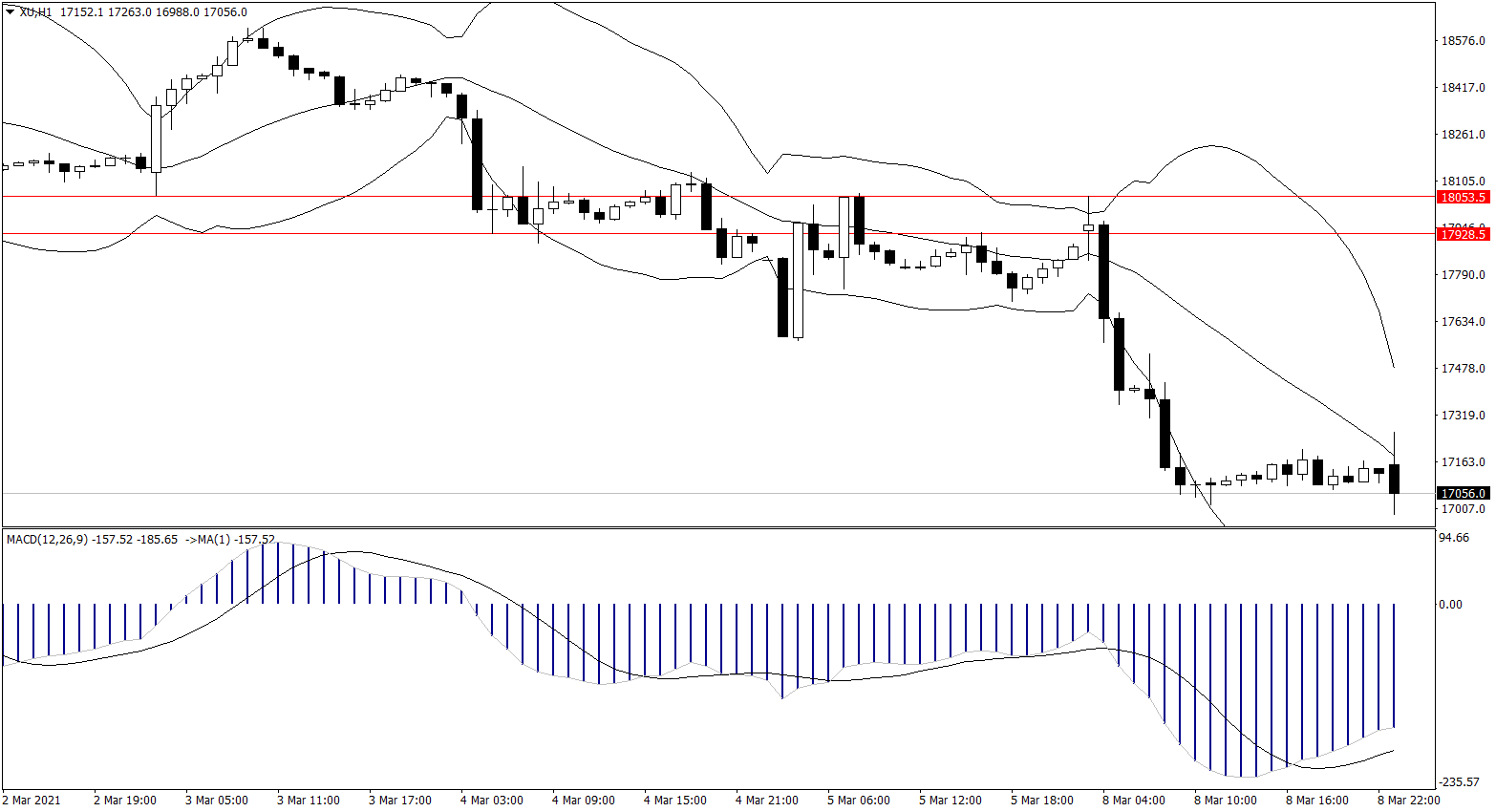Select the red 17928.5 price label
Image resolution: width=1496 pixels, height=812 pixels.
point(1463,234)
